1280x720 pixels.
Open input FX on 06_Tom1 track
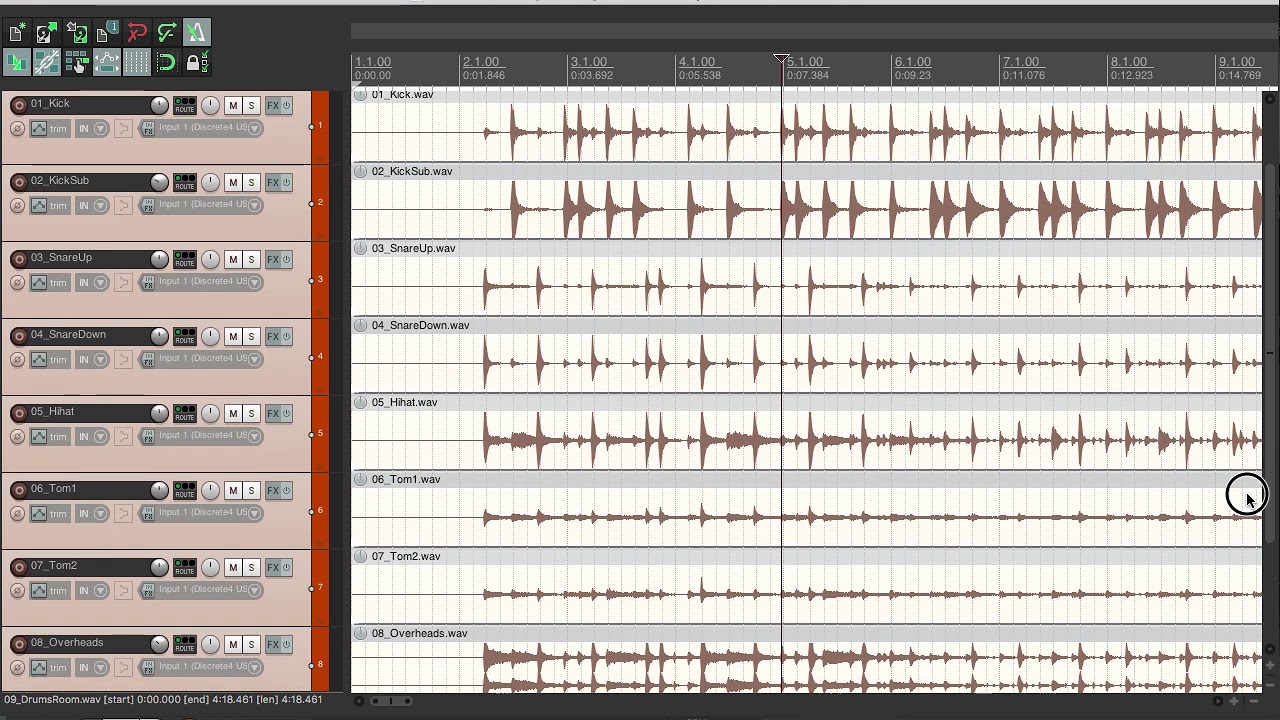click(x=147, y=513)
